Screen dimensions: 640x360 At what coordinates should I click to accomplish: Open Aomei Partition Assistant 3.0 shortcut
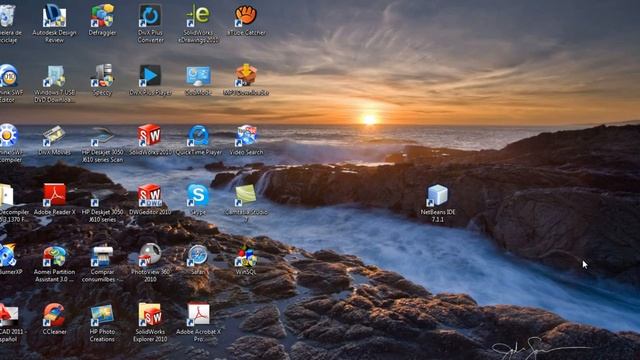point(54,256)
